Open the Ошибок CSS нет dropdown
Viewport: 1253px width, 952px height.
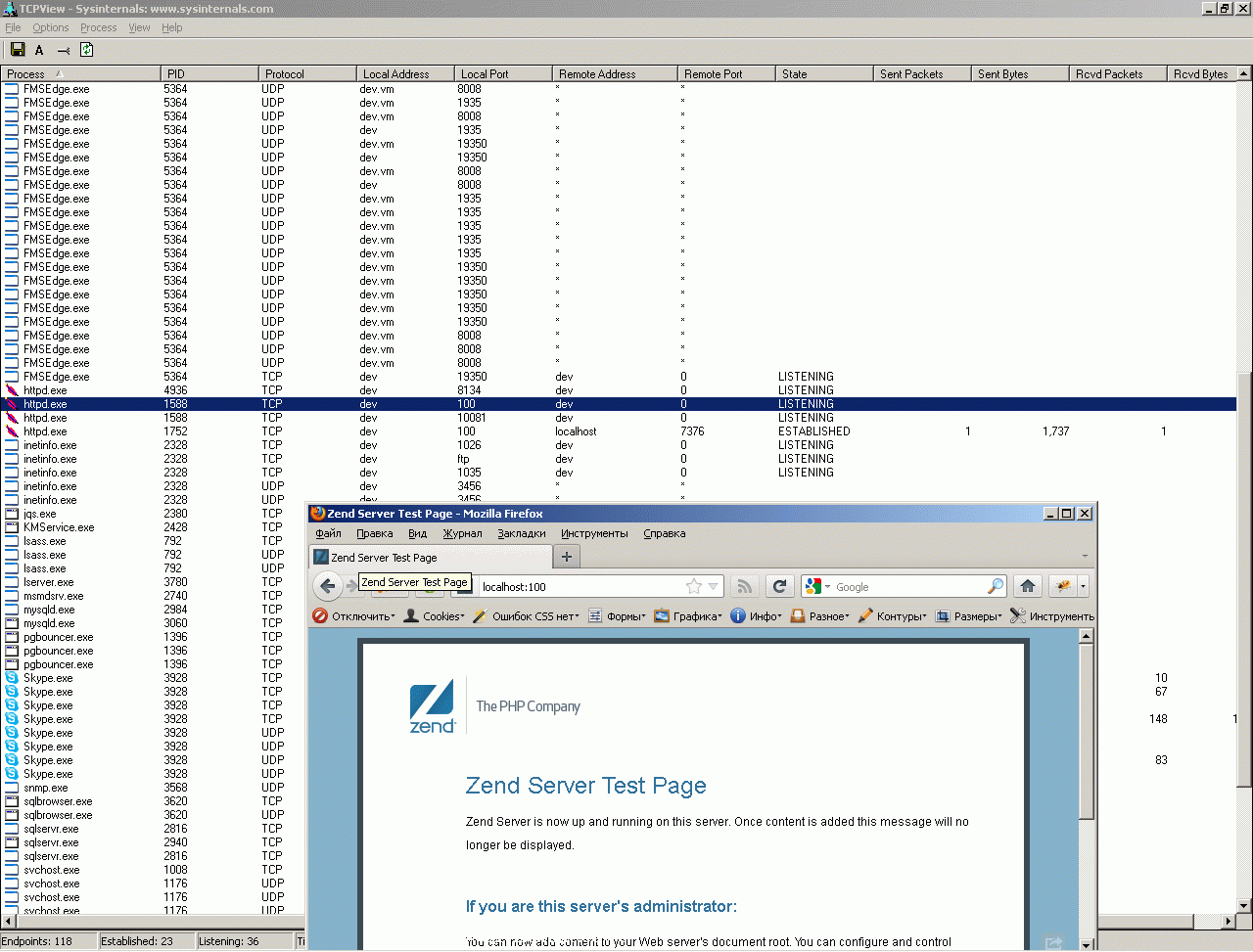pos(526,616)
